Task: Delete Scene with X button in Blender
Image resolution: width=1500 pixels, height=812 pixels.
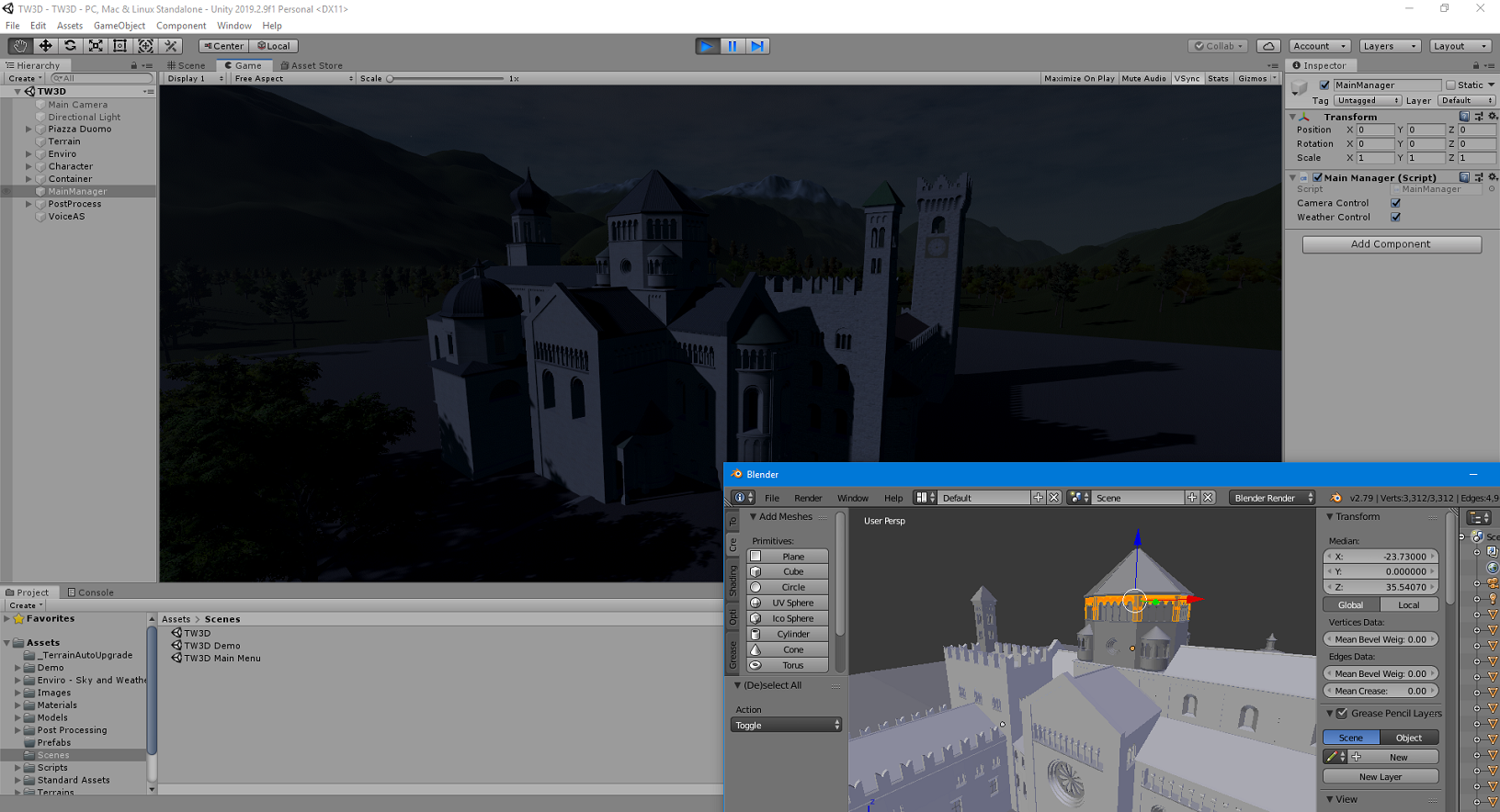Action: [x=1209, y=498]
